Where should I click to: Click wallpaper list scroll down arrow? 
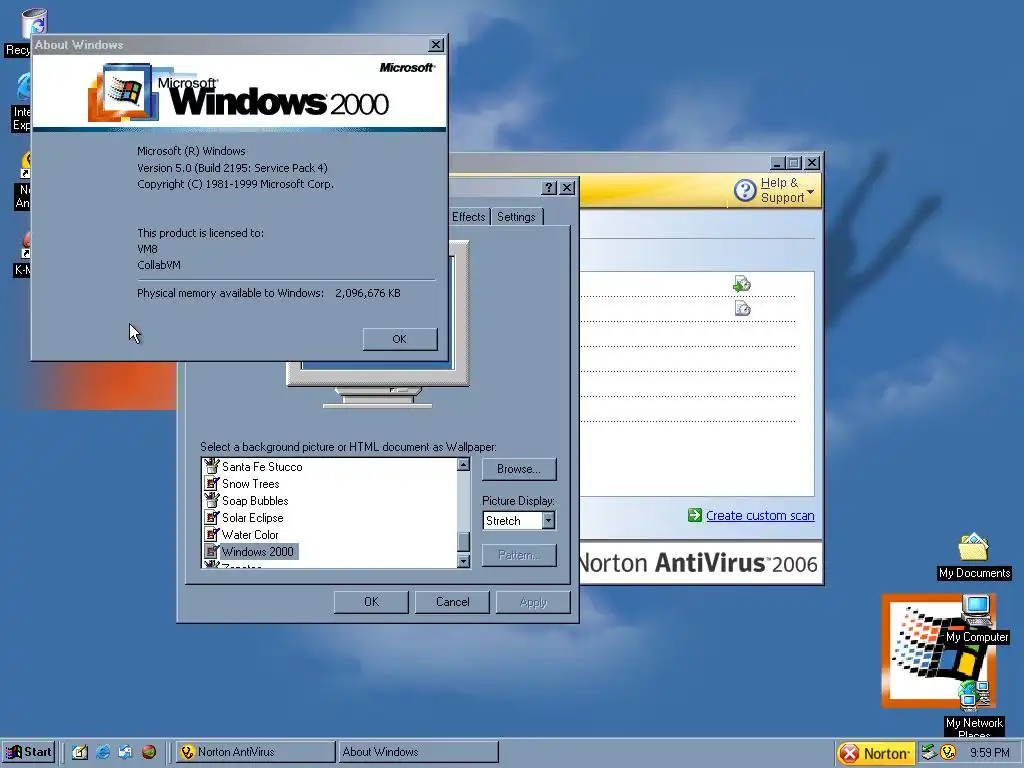click(464, 561)
